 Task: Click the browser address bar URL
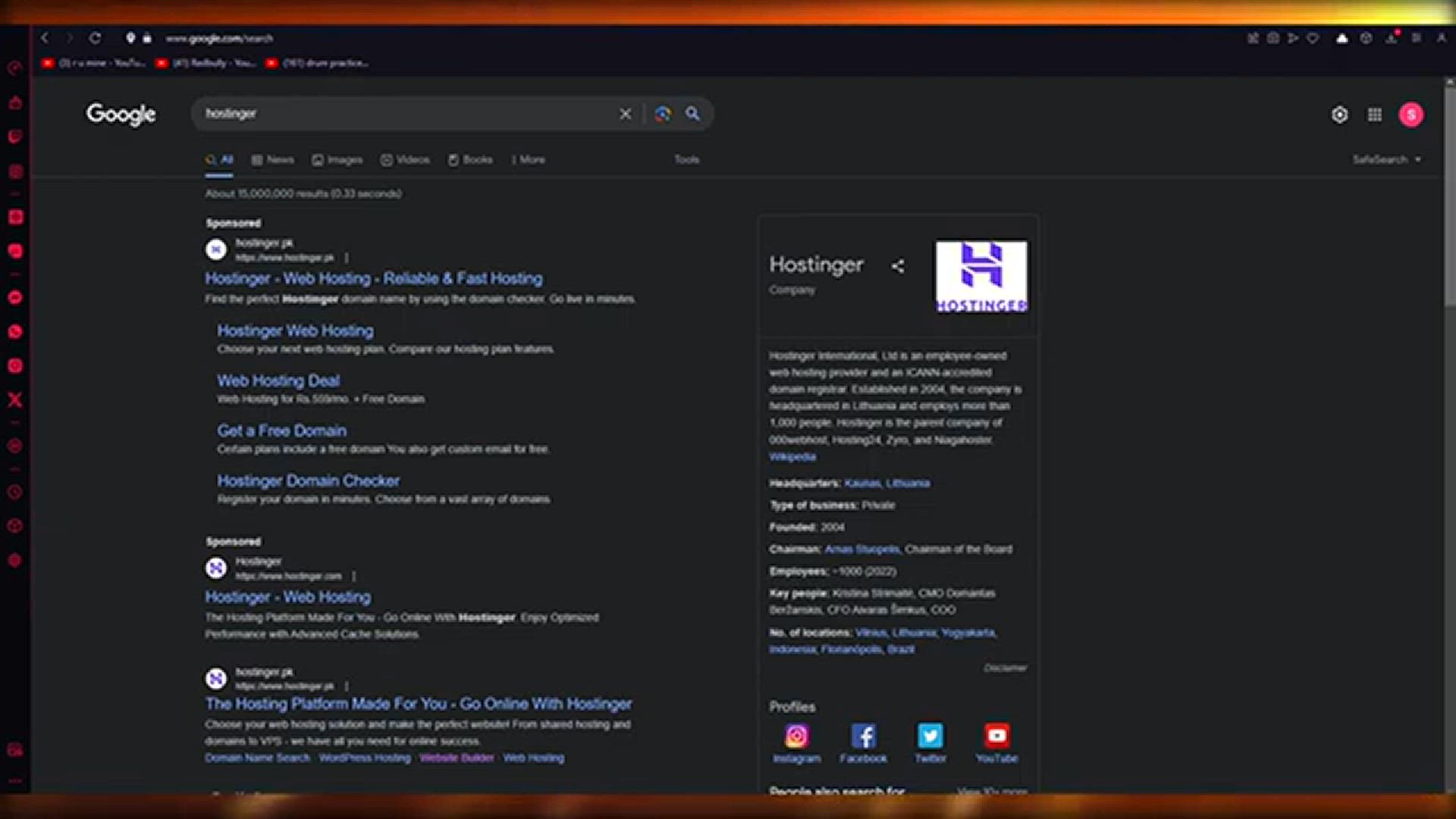[219, 38]
